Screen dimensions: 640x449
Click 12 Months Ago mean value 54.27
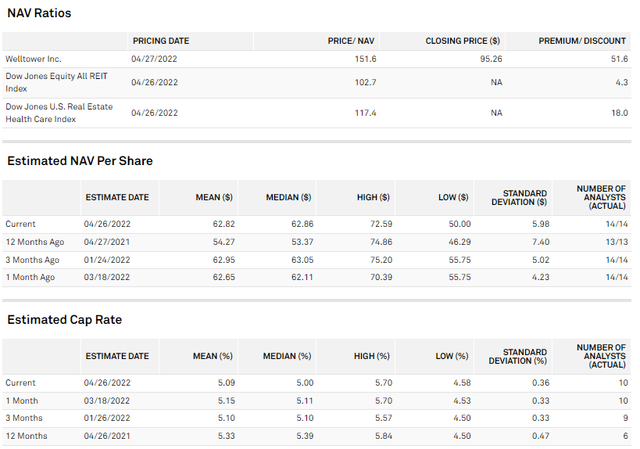[x=224, y=242]
